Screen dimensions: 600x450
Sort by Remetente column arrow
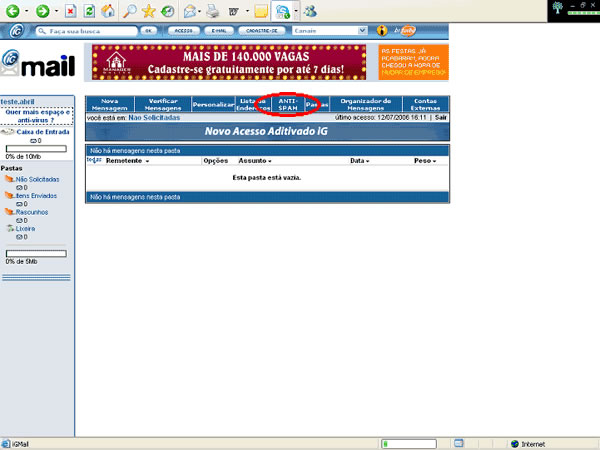tap(147, 161)
